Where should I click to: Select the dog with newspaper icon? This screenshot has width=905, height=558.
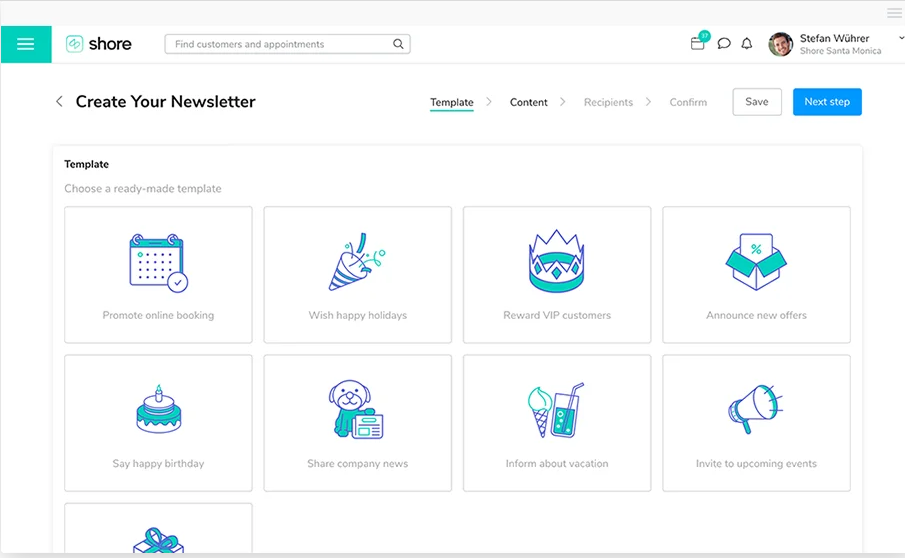click(x=356, y=409)
